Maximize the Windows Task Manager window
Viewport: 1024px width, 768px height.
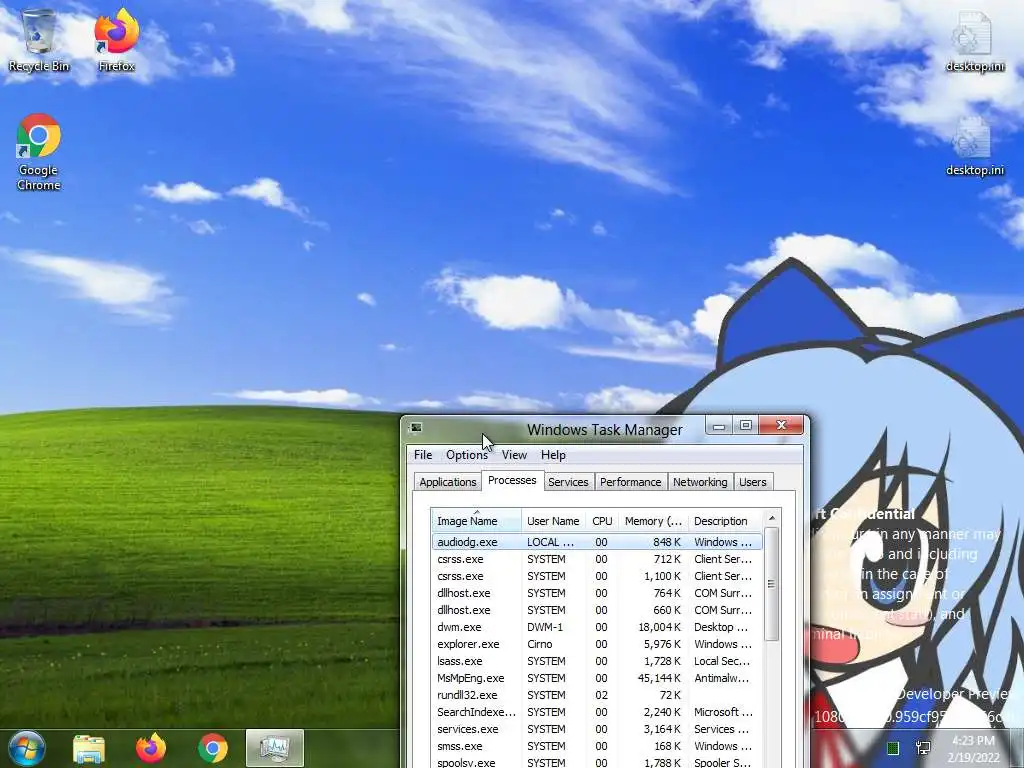(745, 426)
